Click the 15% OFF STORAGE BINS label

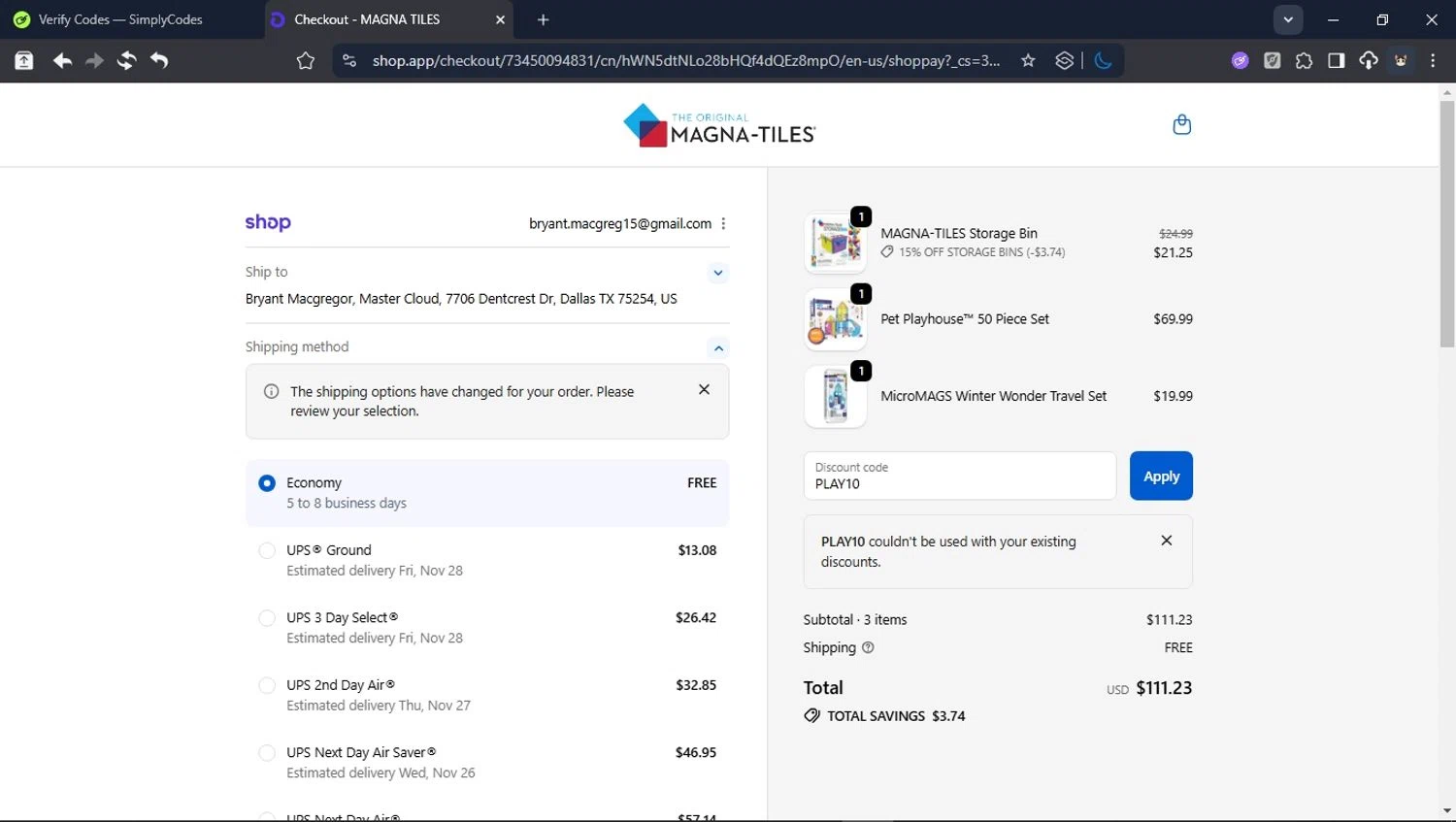point(981,252)
